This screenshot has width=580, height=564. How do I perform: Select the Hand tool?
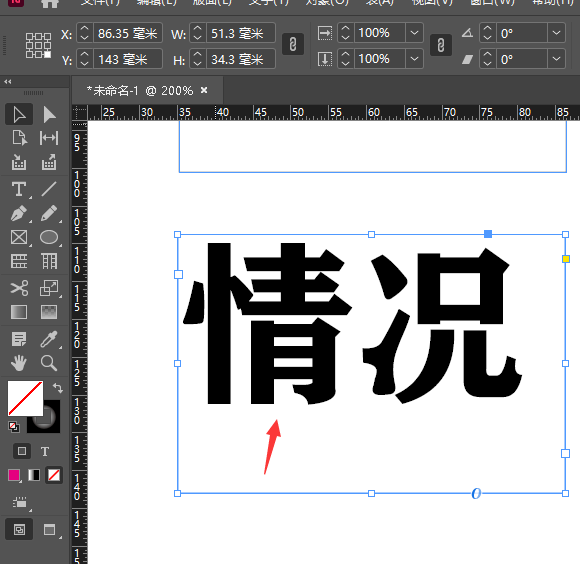pyautogui.click(x=19, y=363)
